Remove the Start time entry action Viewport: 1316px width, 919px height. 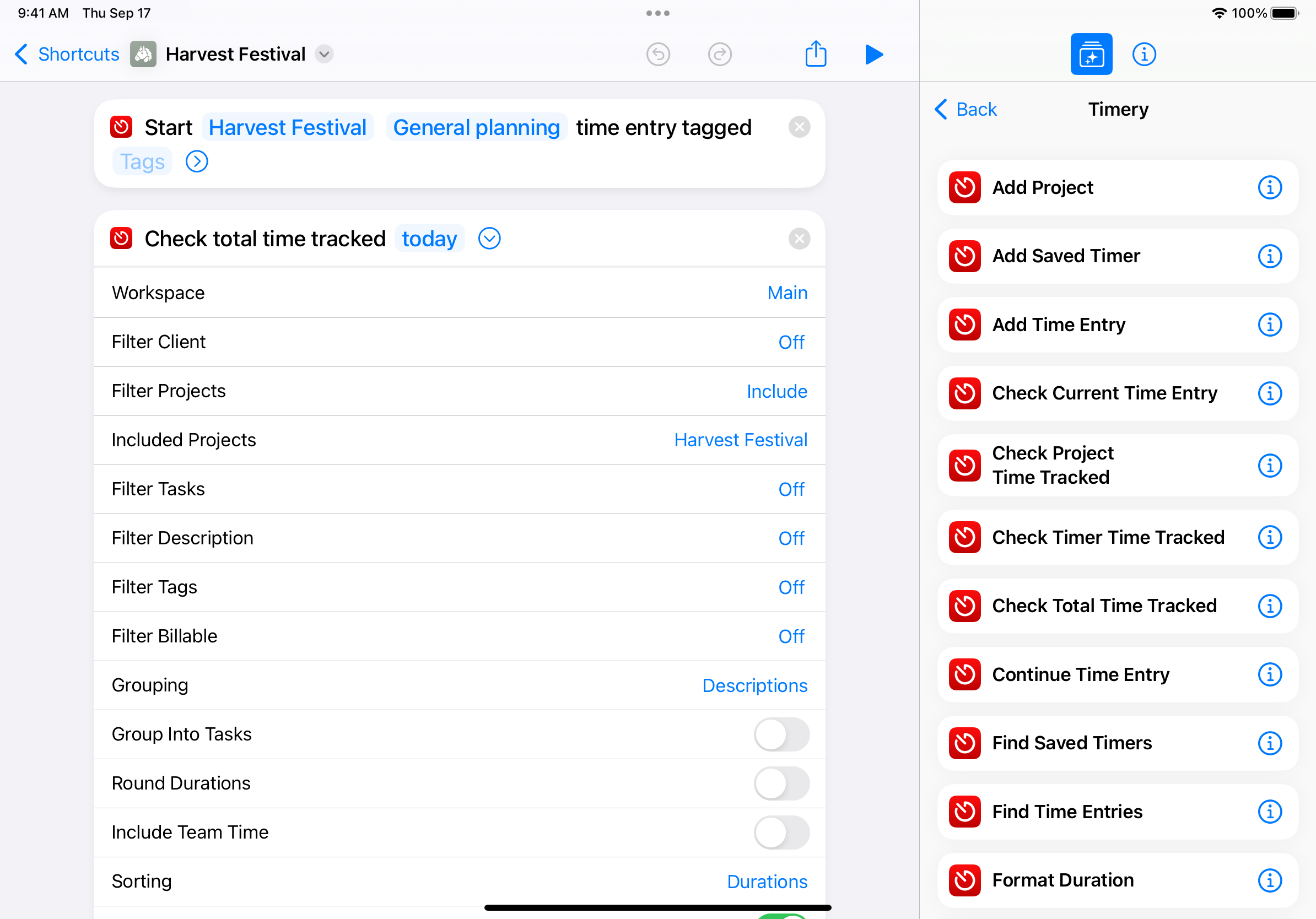click(799, 127)
